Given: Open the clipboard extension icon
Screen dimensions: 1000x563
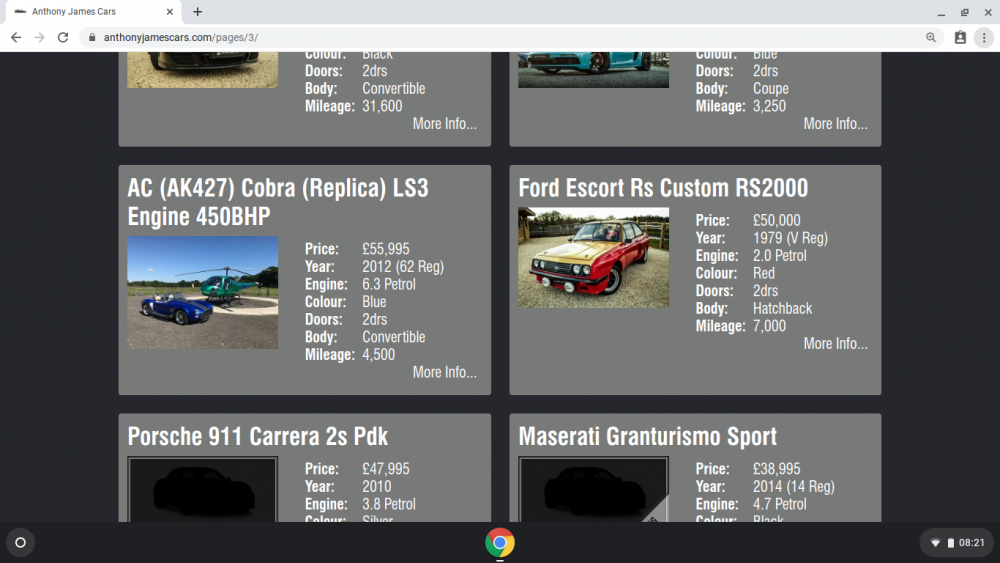Looking at the screenshot, I should (960, 38).
